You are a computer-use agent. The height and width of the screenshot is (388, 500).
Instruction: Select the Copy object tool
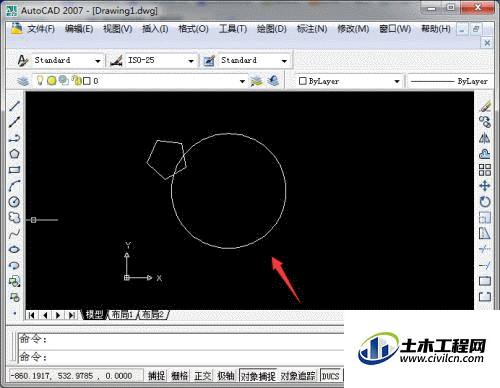click(485, 122)
